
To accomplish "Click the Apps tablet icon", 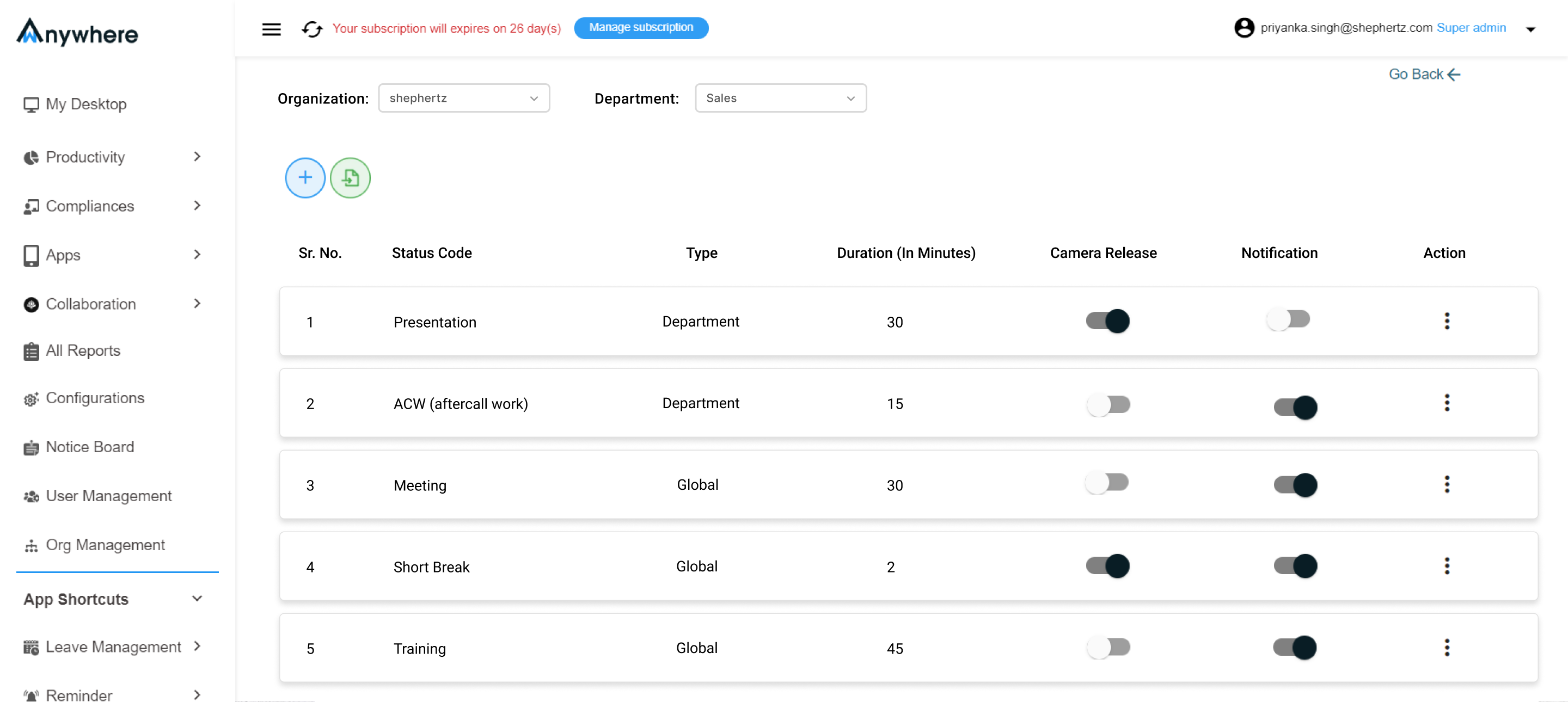I will click(31, 255).
